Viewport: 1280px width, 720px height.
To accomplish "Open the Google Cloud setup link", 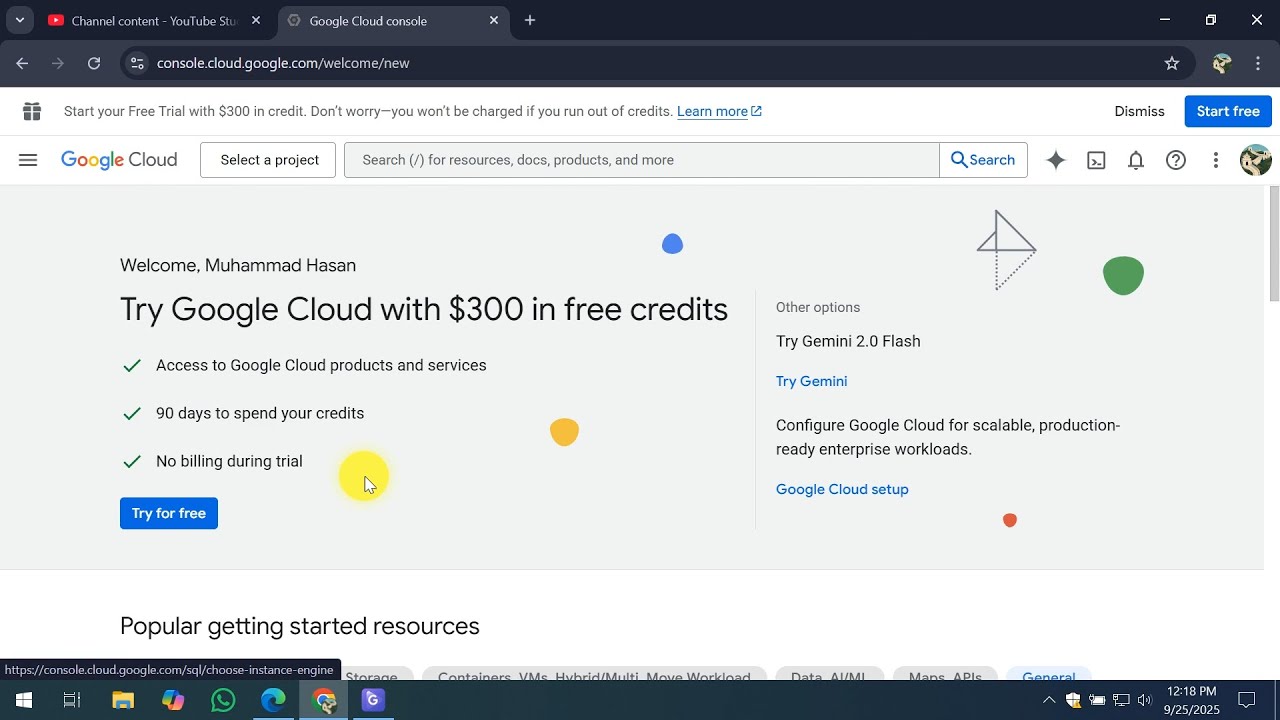I will 842,489.
